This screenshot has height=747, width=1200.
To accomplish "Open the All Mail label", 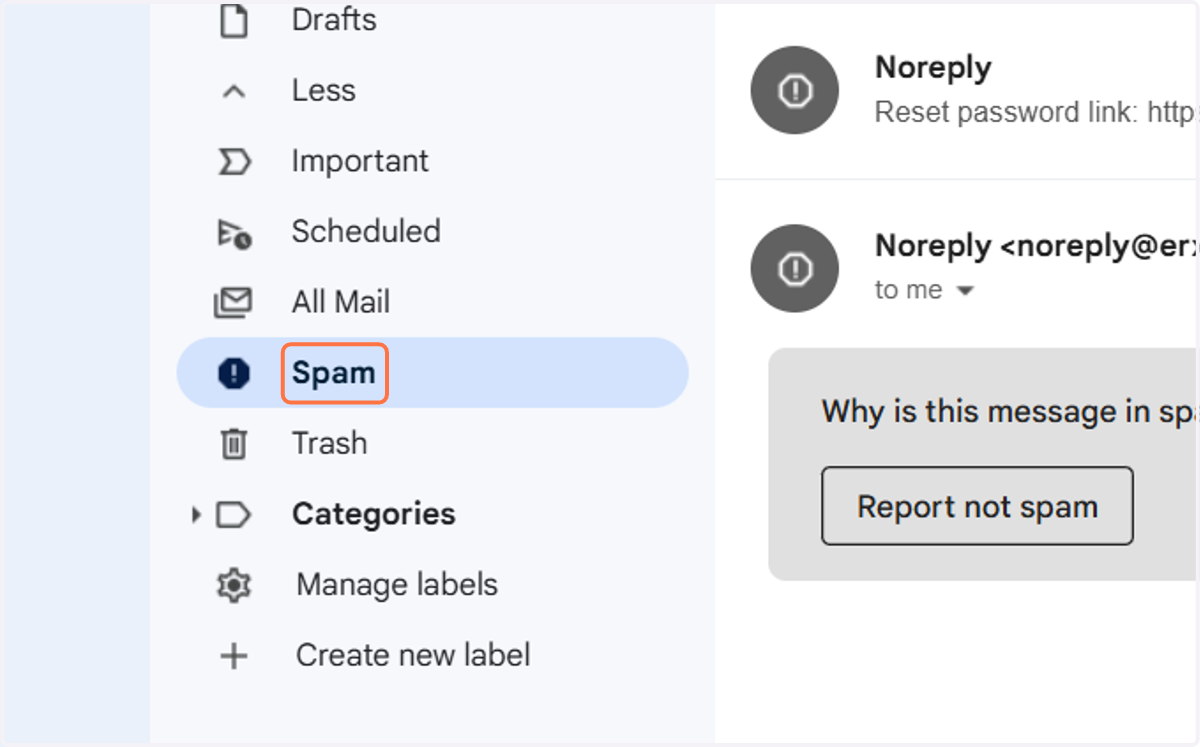I will click(341, 302).
